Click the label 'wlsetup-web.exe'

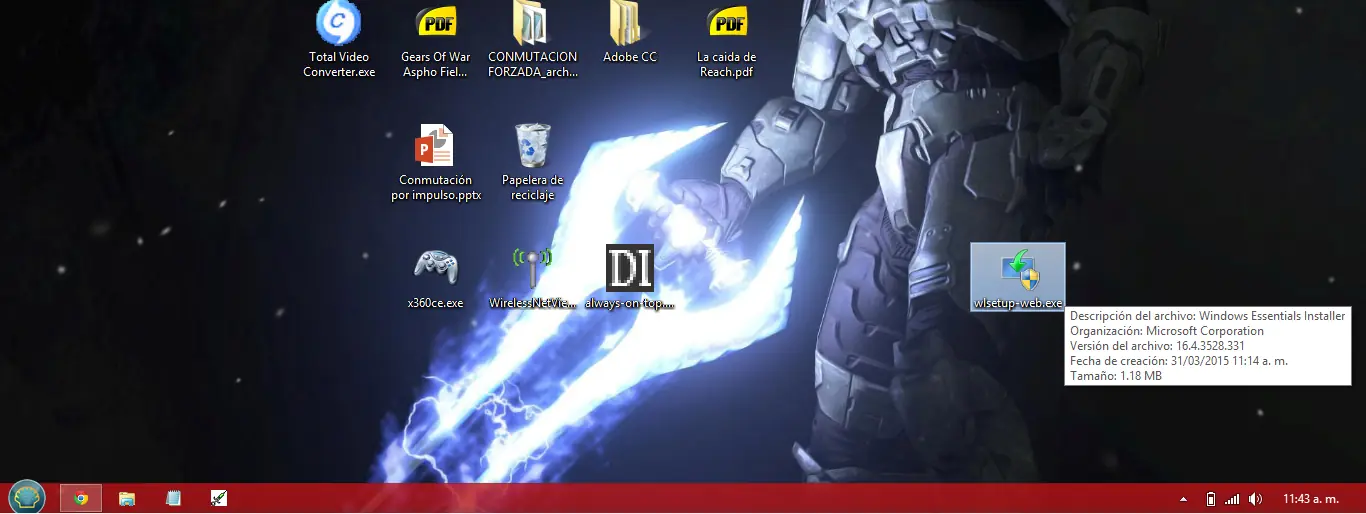tap(1018, 303)
